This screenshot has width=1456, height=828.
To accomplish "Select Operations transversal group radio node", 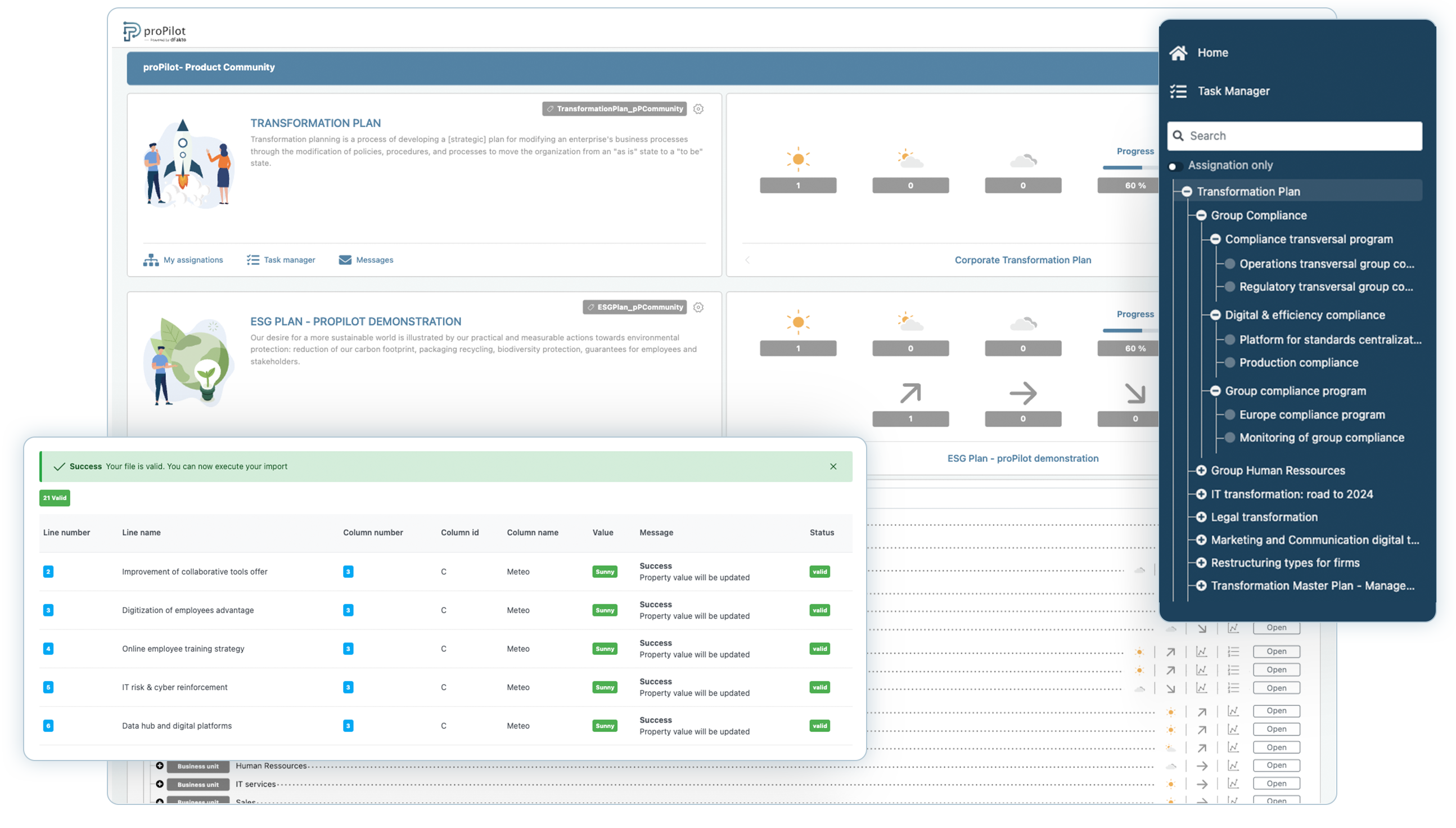I will pos(1229,264).
